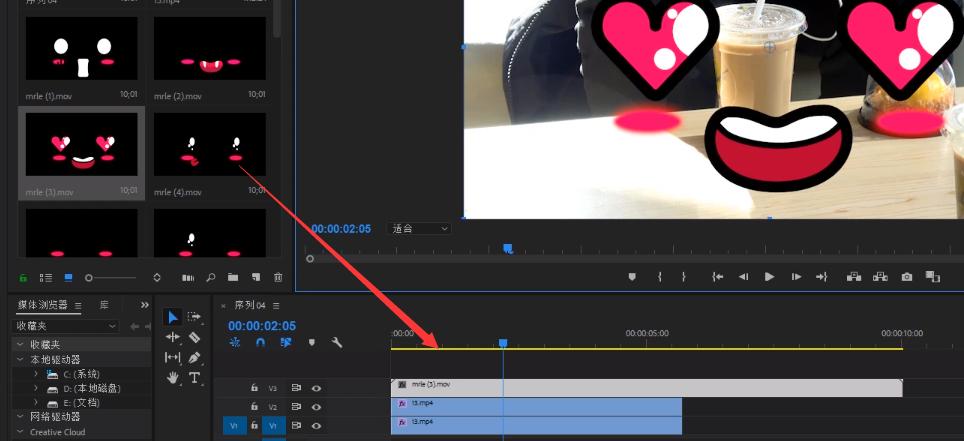Screen dimensions: 964x441
Task: Click Mark In button
Action: click(660, 277)
